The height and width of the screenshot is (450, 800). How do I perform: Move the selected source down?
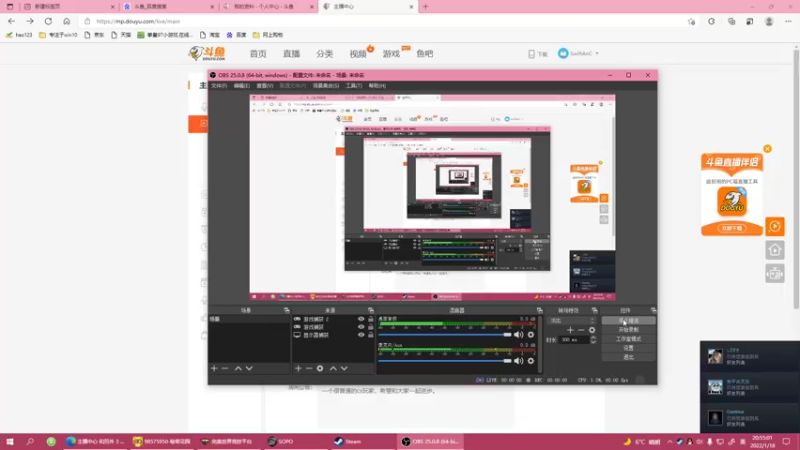point(345,368)
